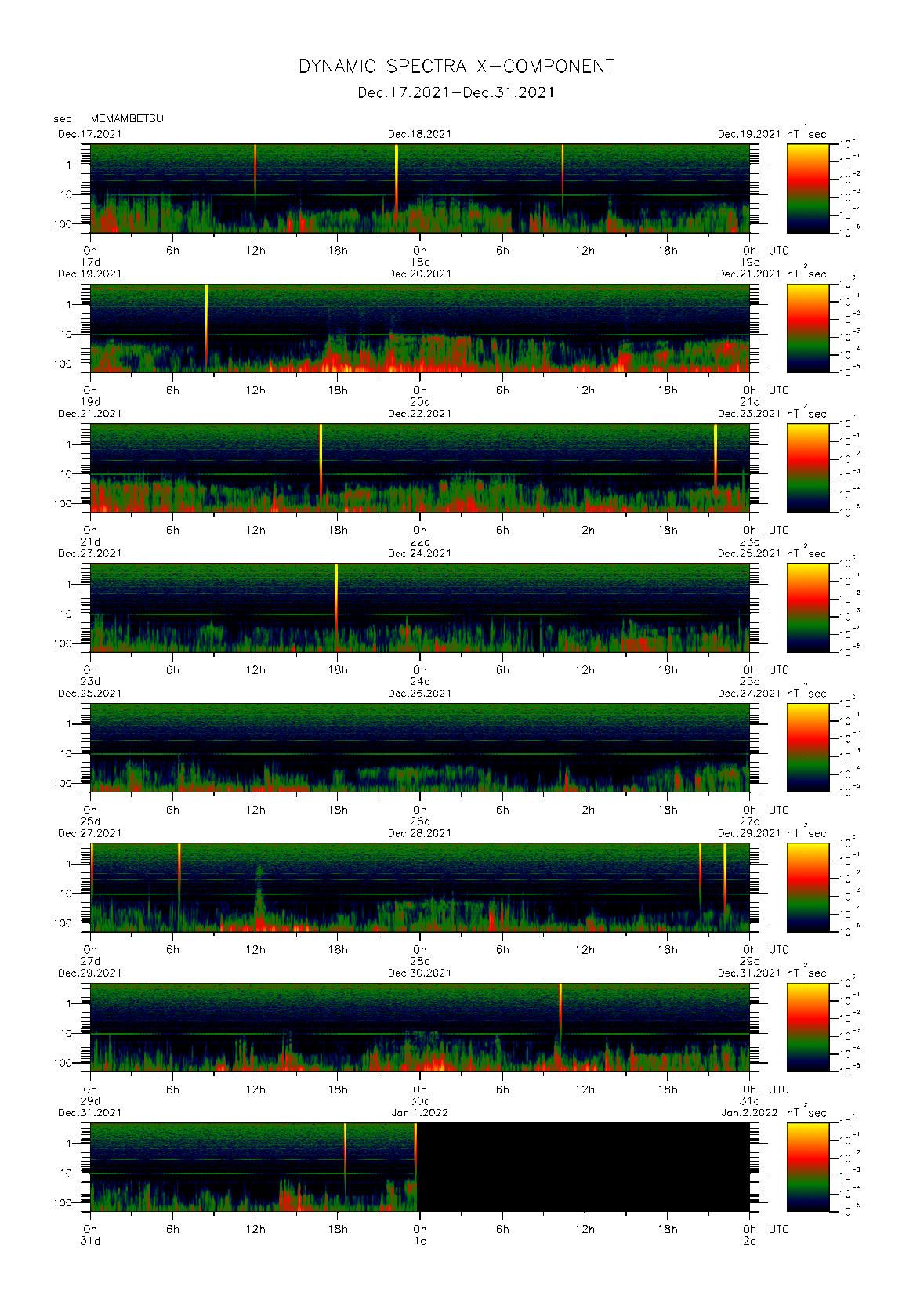The image size is (913, 1316).
Task: Click the color scale beside the first spectrogram
Action: [807, 188]
